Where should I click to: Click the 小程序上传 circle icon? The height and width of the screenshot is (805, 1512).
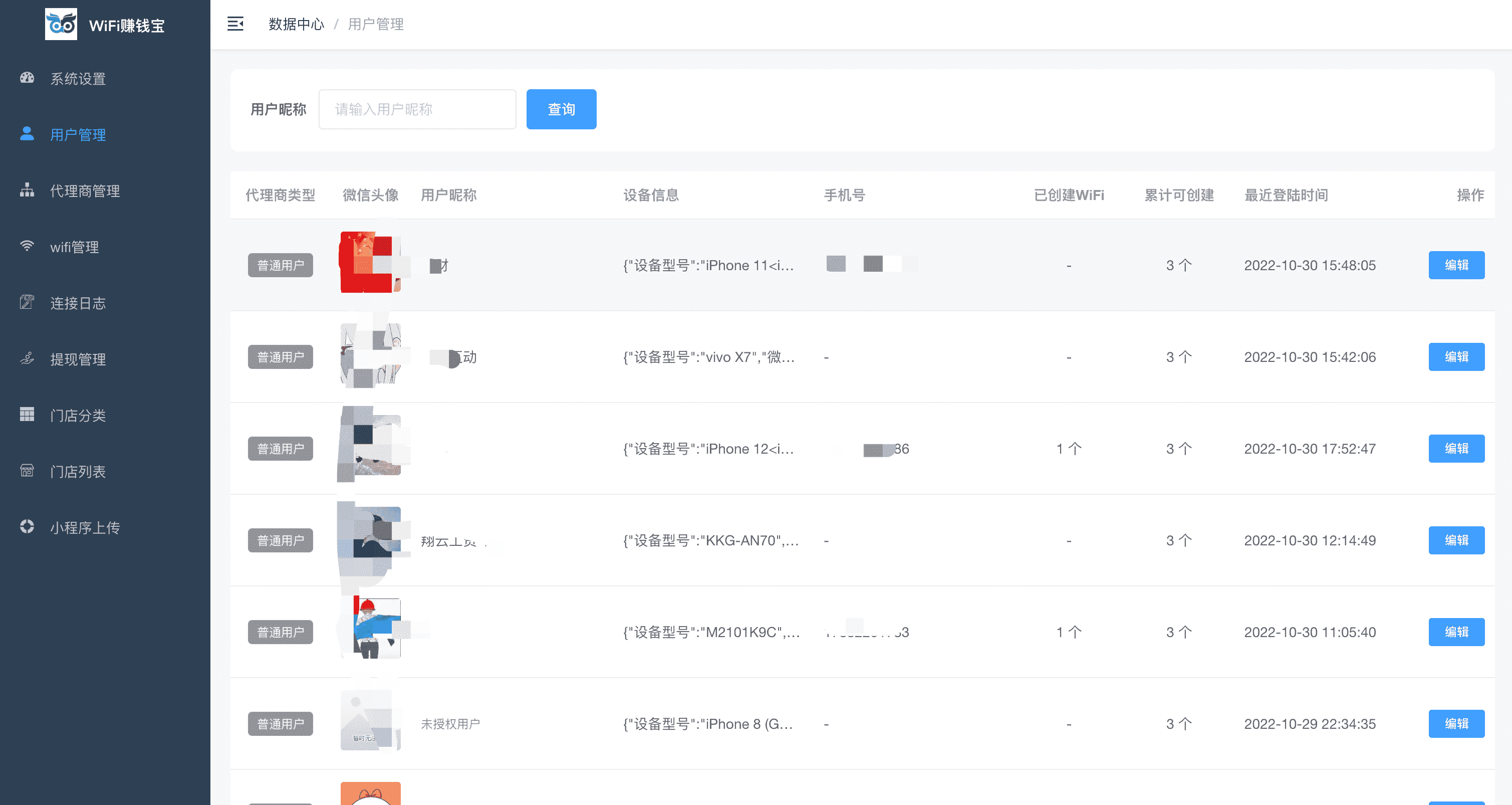27,527
